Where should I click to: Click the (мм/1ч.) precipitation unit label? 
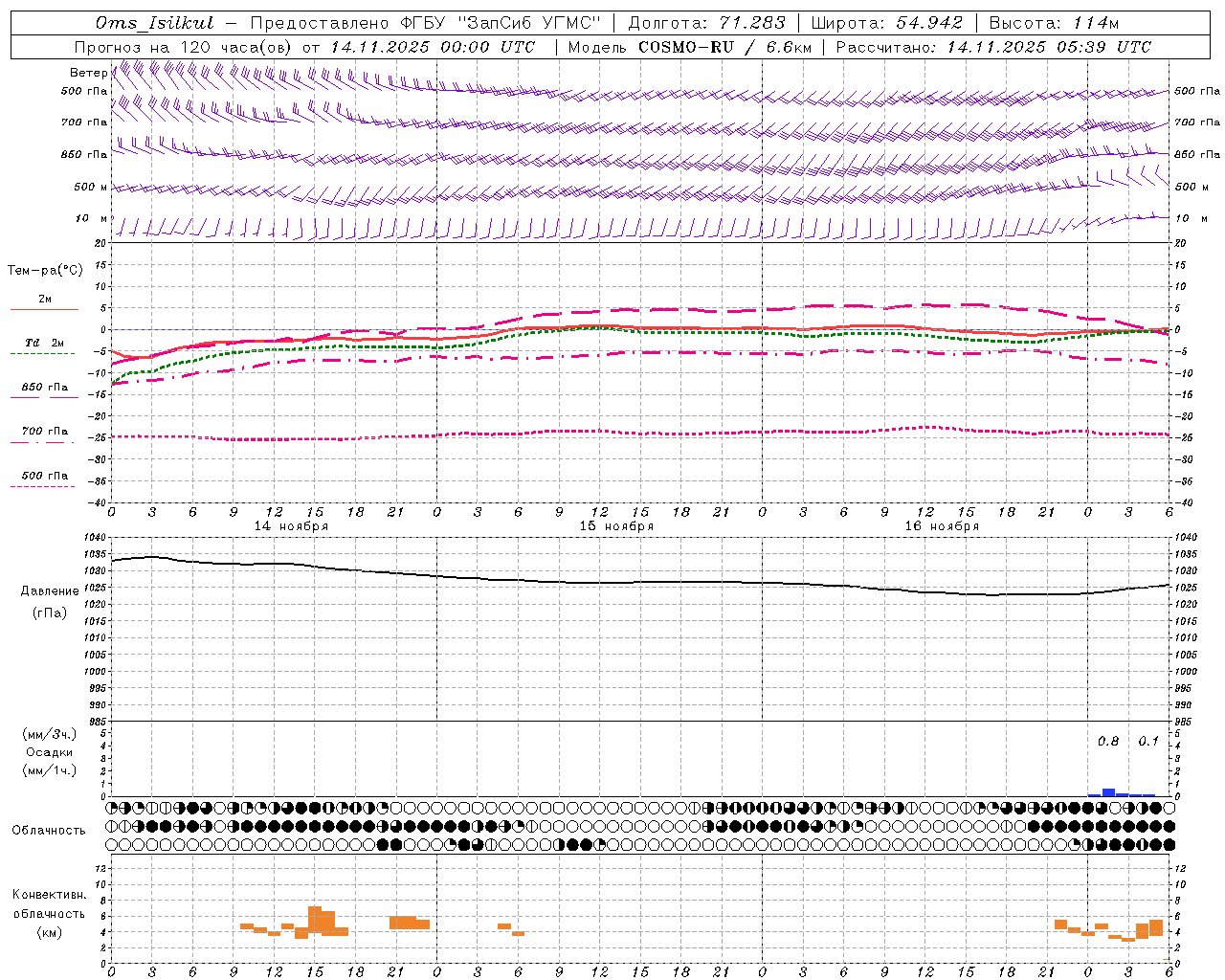(x=50, y=770)
